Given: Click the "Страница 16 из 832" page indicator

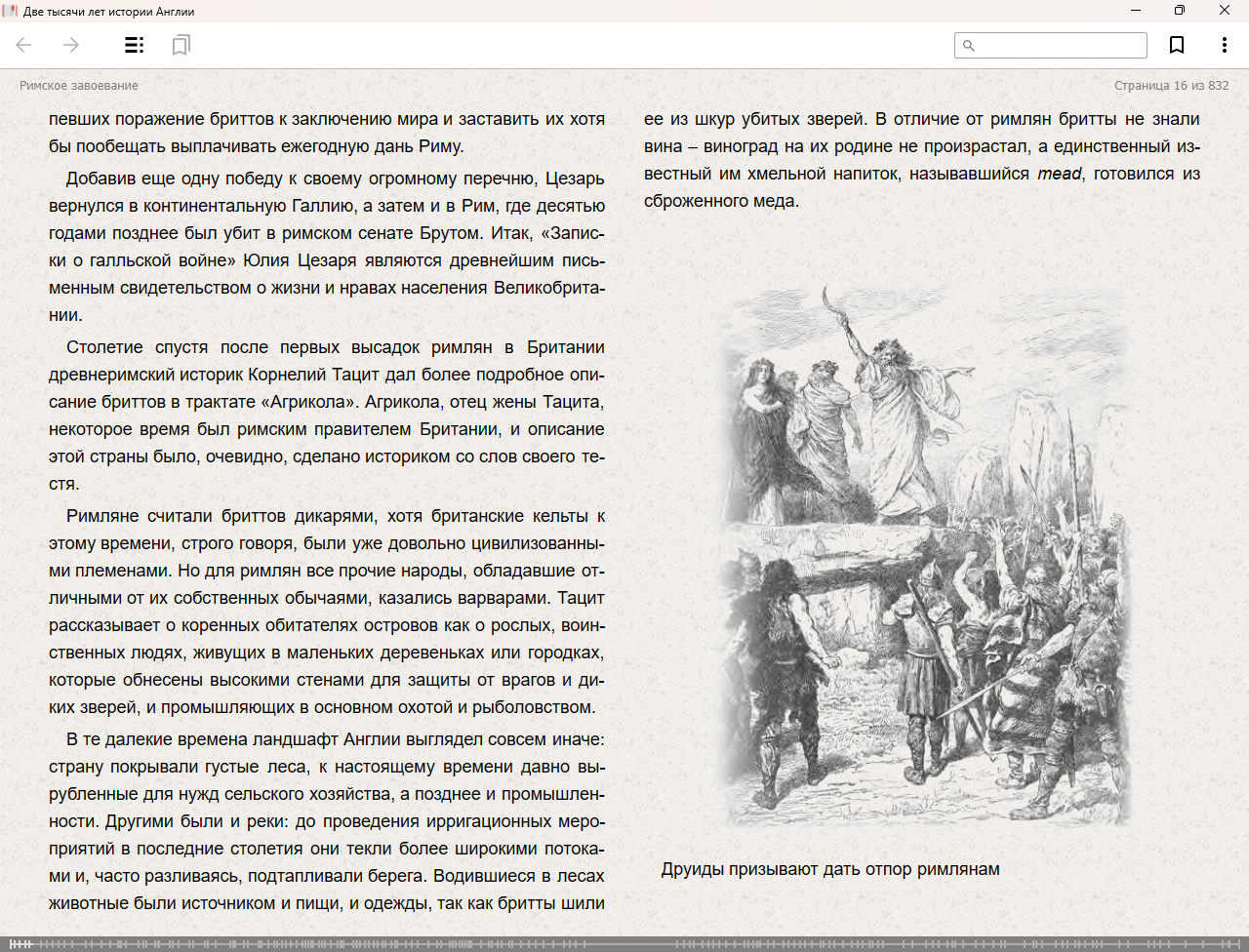Looking at the screenshot, I should (1171, 86).
